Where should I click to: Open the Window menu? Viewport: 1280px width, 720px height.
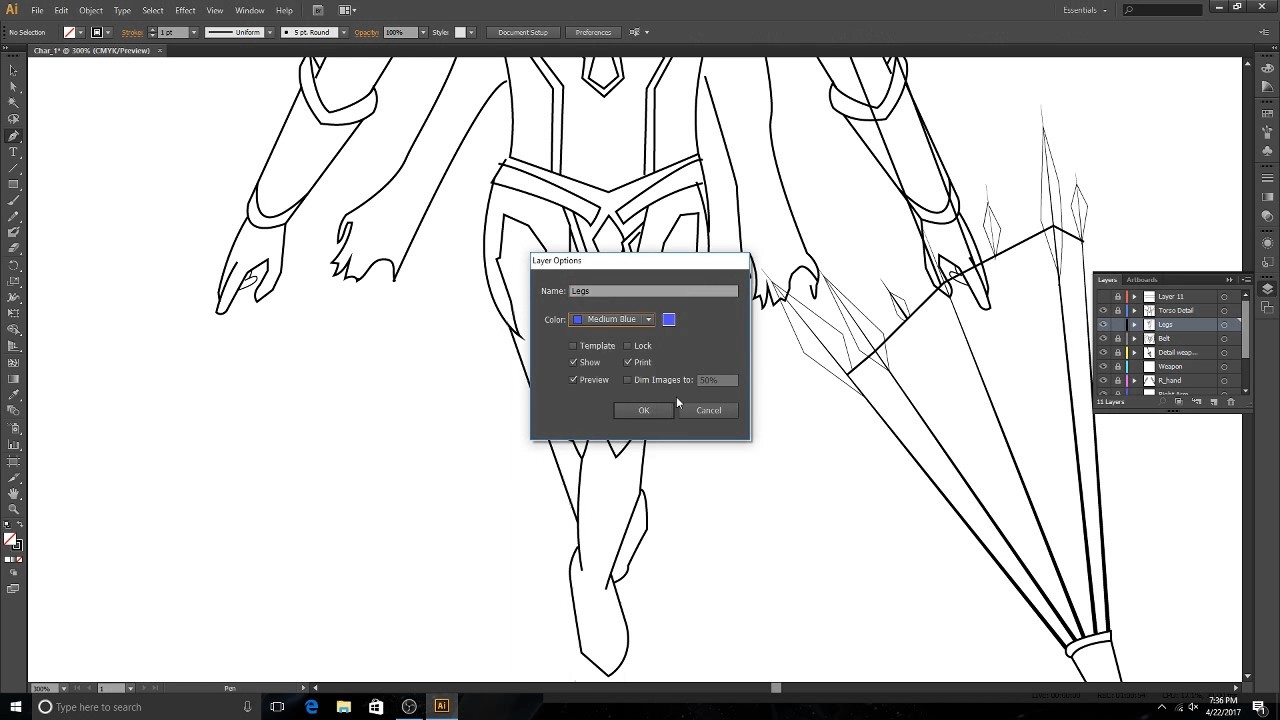(x=250, y=10)
